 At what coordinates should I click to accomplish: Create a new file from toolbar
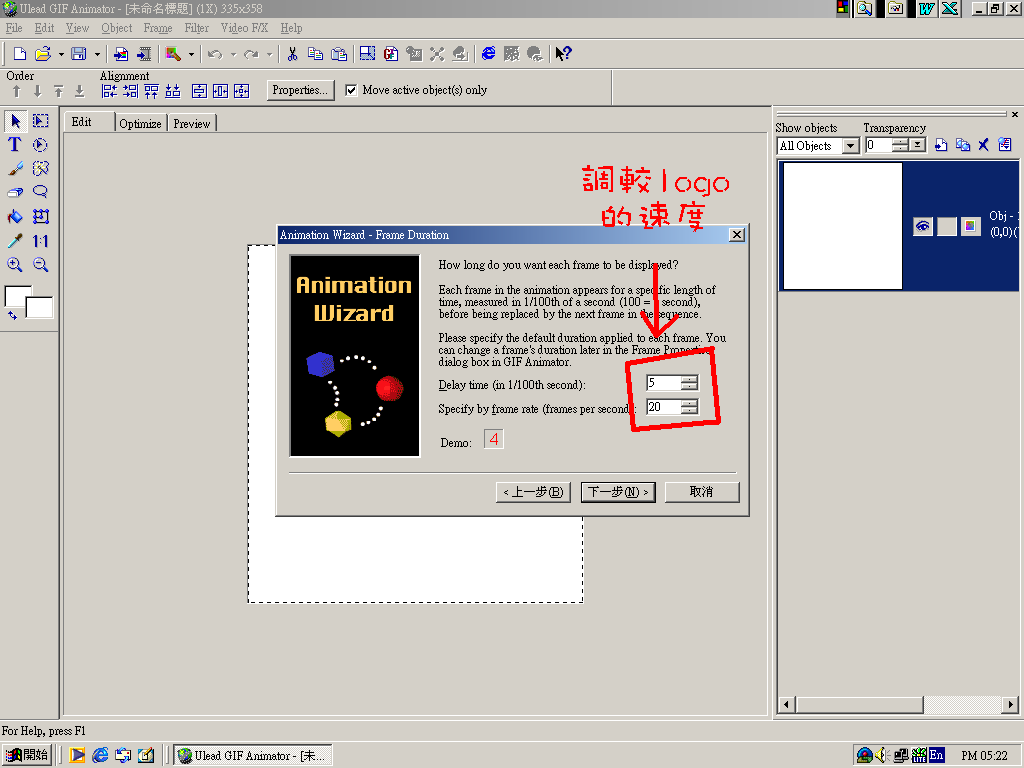pyautogui.click(x=20, y=54)
